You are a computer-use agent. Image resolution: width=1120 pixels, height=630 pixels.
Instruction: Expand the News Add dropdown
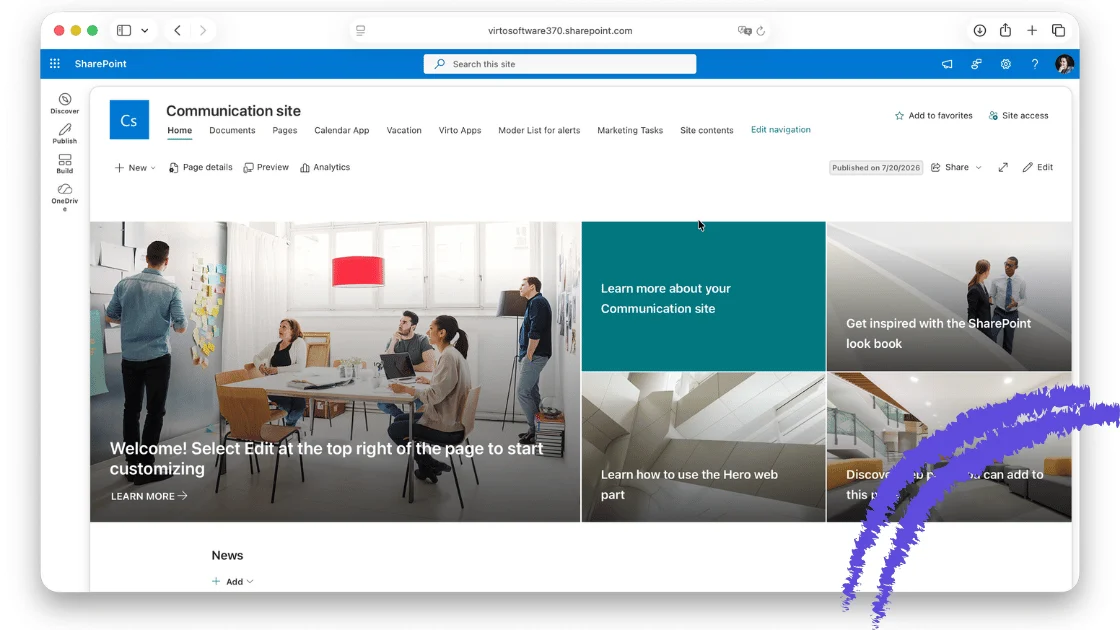(x=233, y=581)
